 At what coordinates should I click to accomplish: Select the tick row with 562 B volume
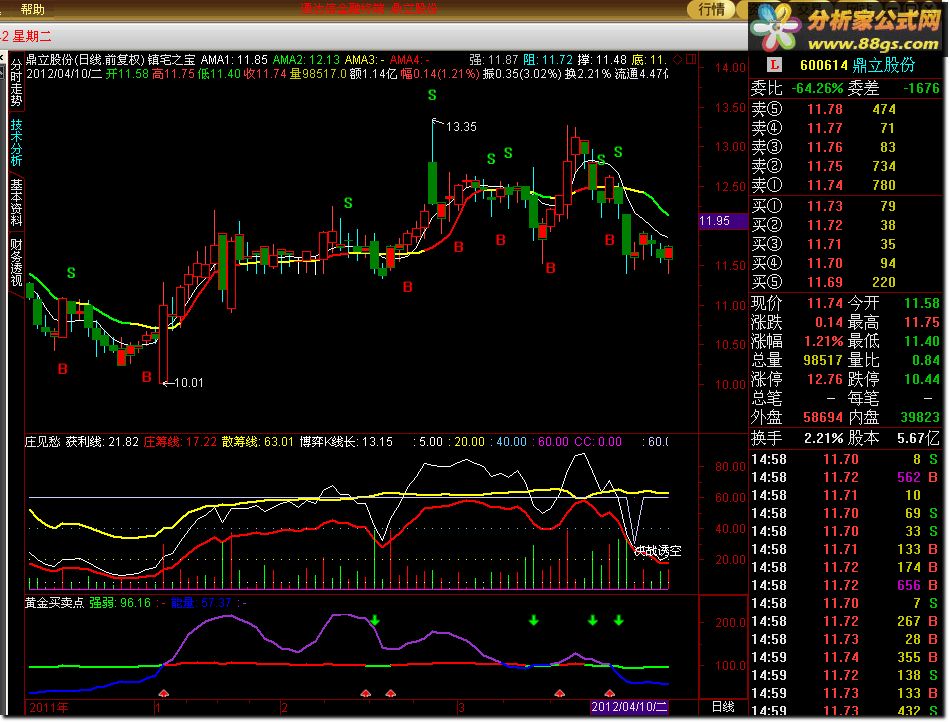(x=846, y=477)
